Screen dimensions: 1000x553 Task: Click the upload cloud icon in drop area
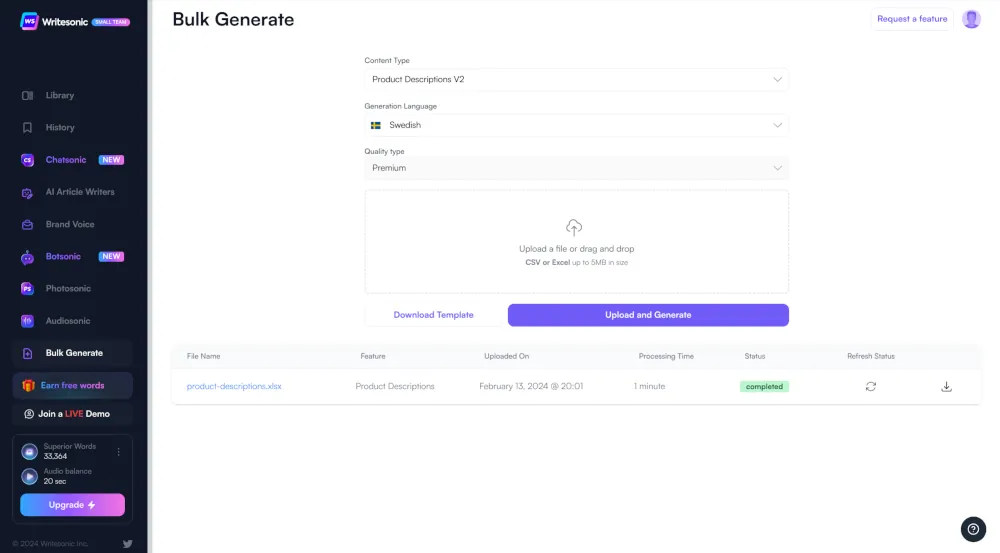574,228
